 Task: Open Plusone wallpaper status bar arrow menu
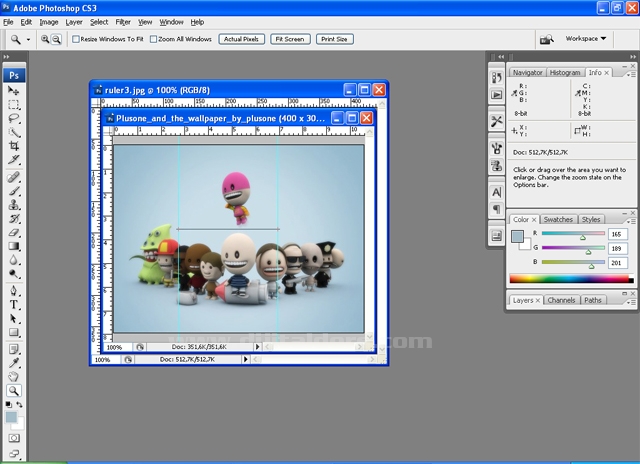(257, 347)
